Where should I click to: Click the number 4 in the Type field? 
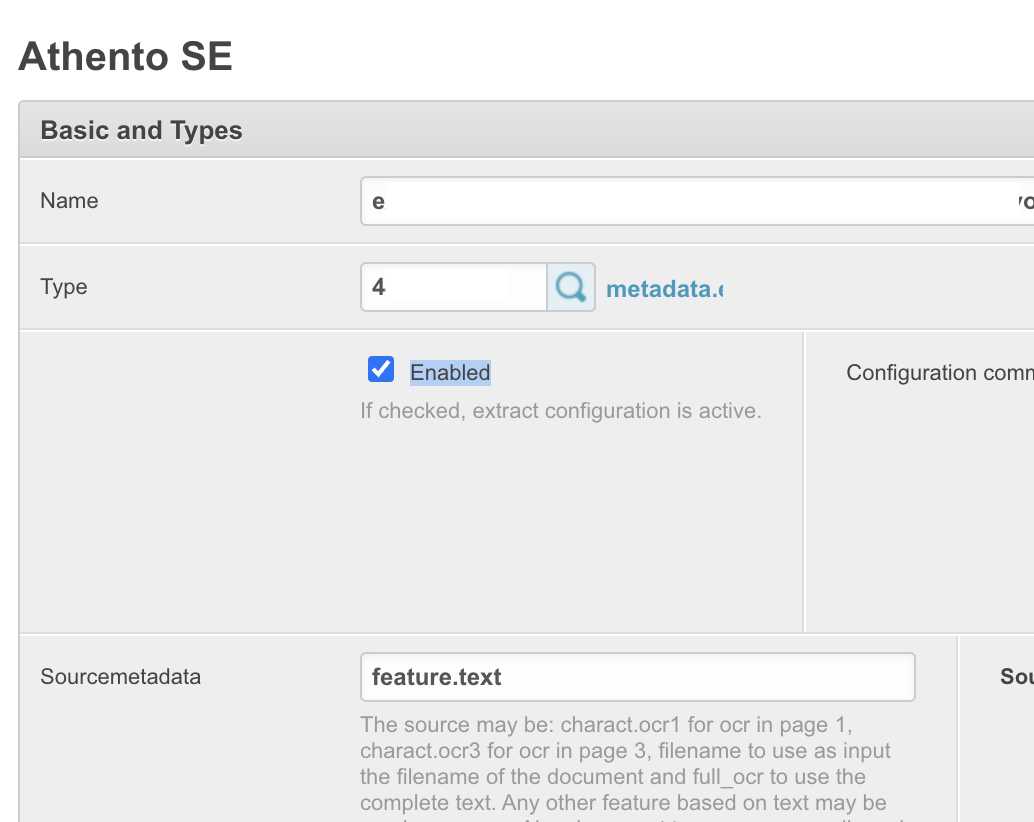[379, 288]
